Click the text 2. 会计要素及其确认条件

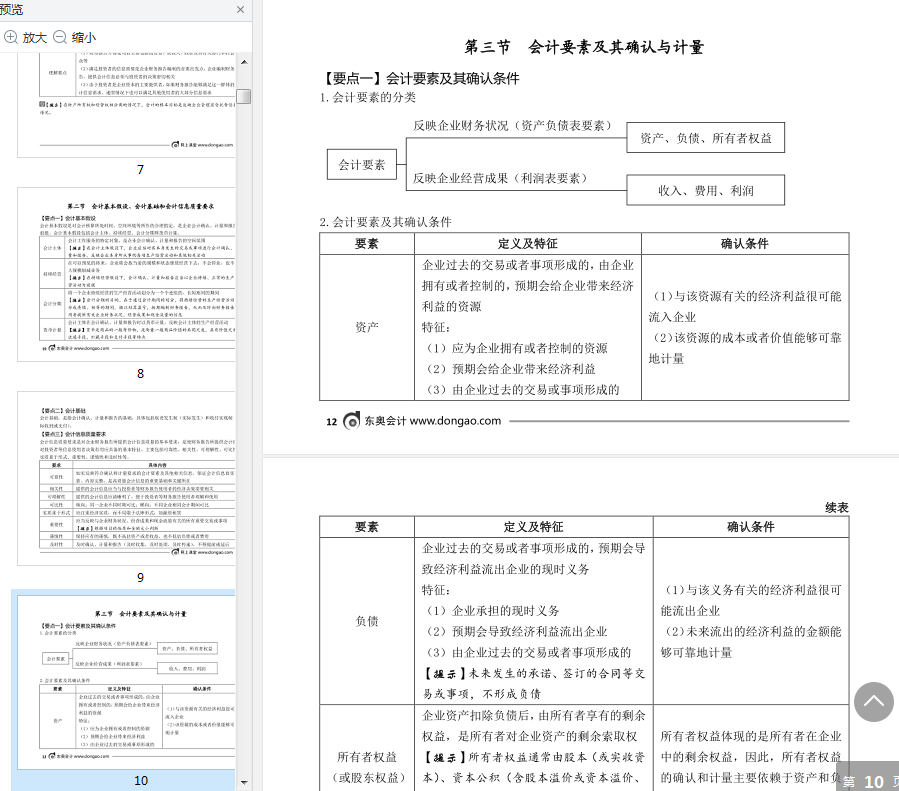click(386, 222)
